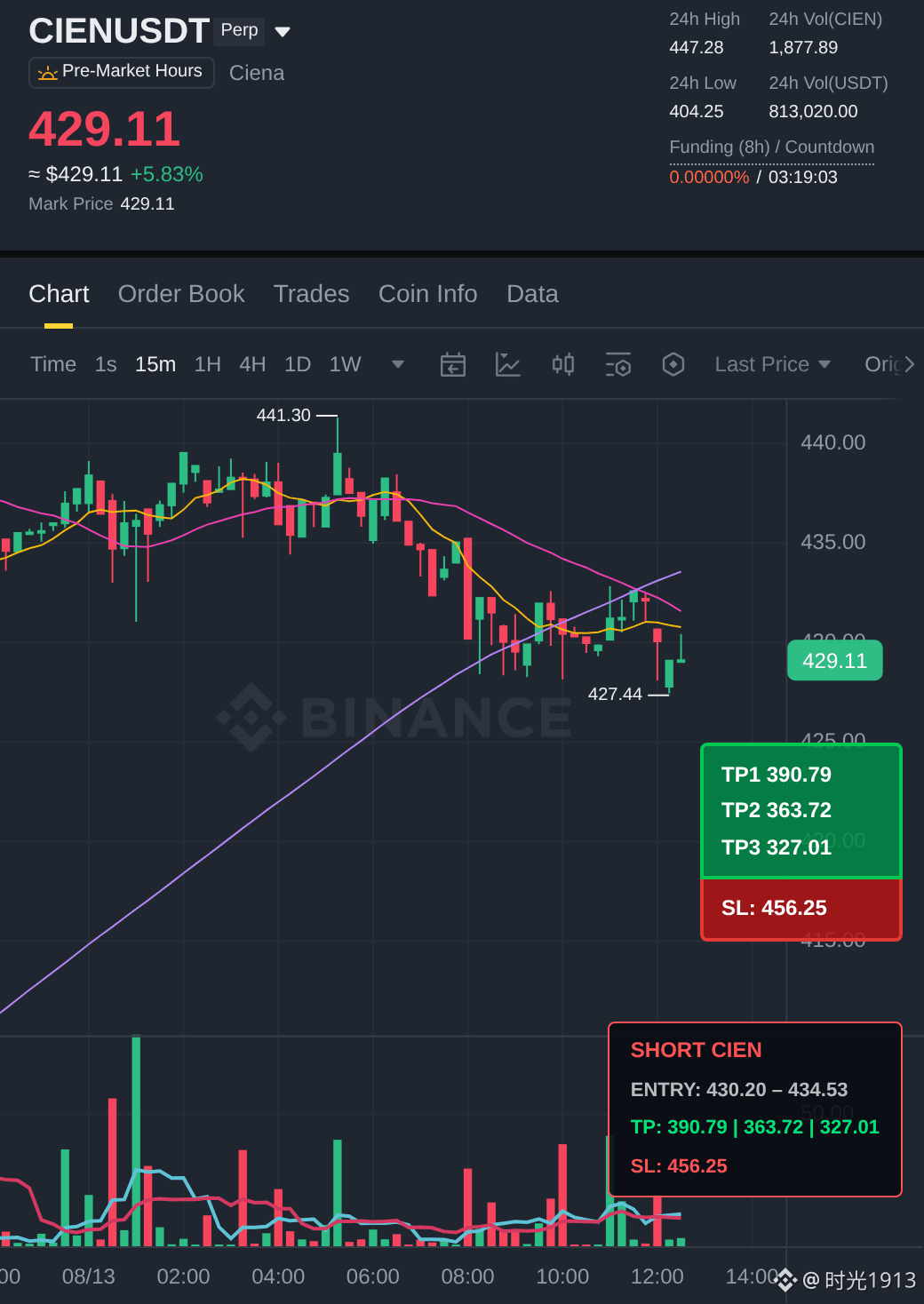
Task: Switch to the Trades tab
Action: (311, 294)
